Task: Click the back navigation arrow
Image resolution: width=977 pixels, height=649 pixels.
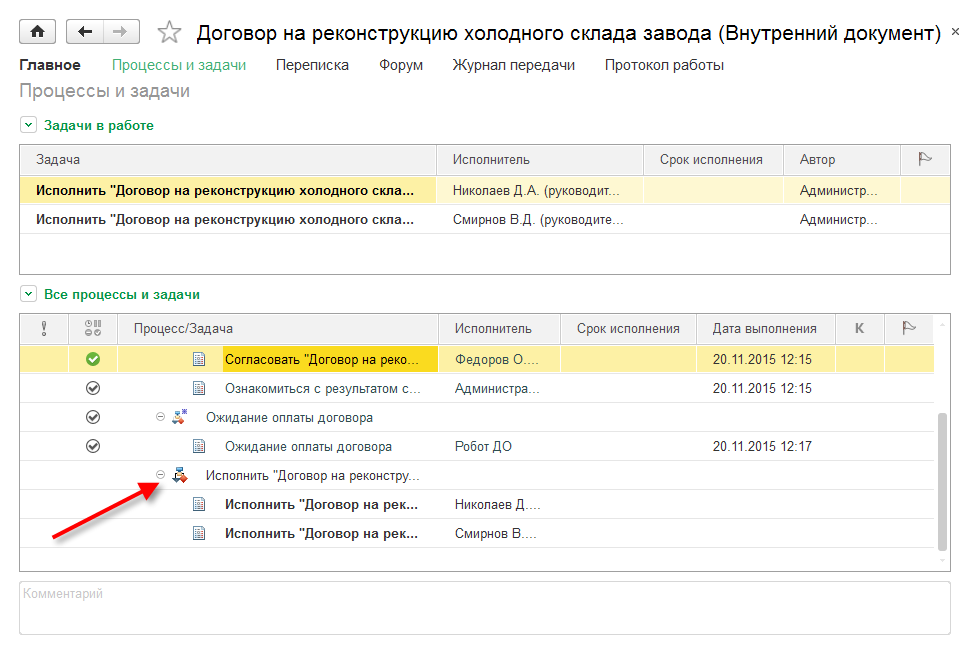Action: coord(85,32)
